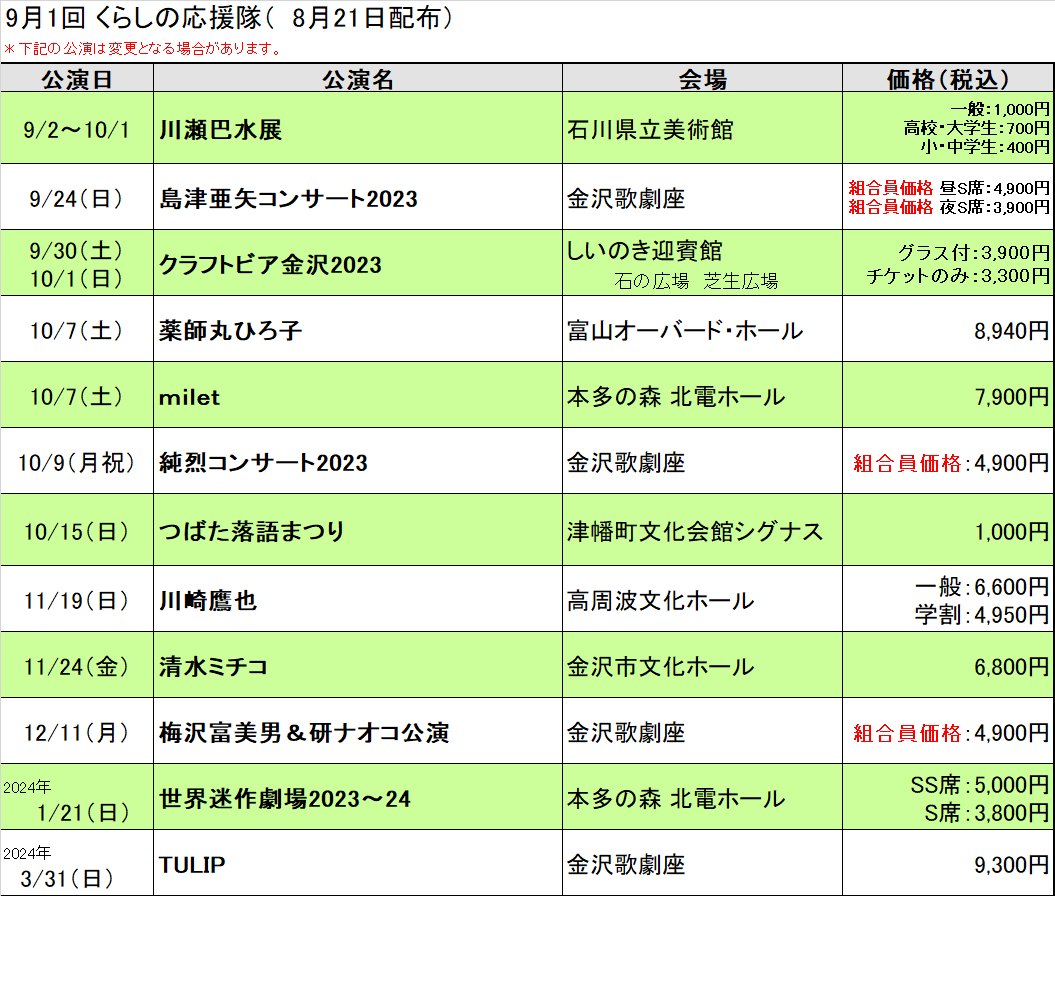Click price '学割:4,950円'
Viewport: 1055px width, 1002px height.
tap(982, 614)
